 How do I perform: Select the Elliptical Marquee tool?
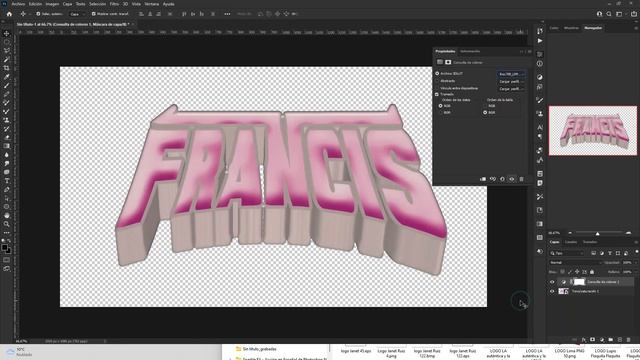tap(7, 42)
